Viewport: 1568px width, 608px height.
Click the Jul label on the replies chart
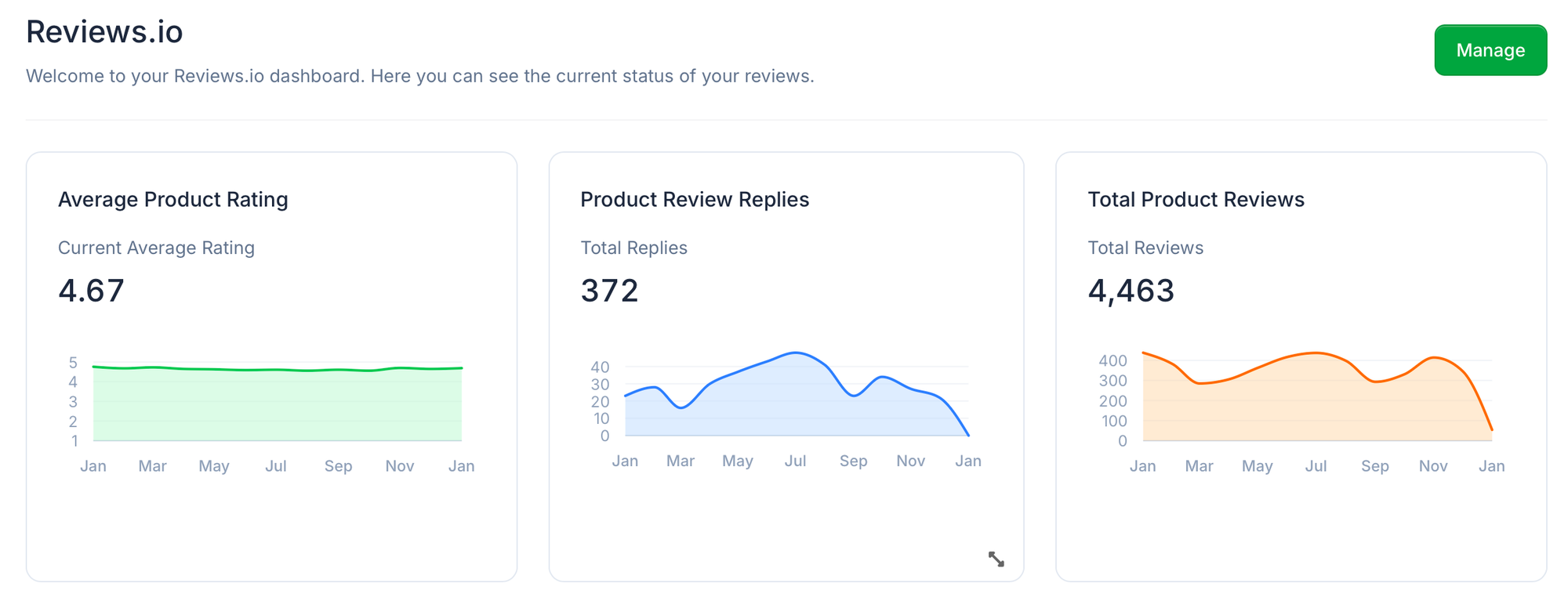(795, 461)
